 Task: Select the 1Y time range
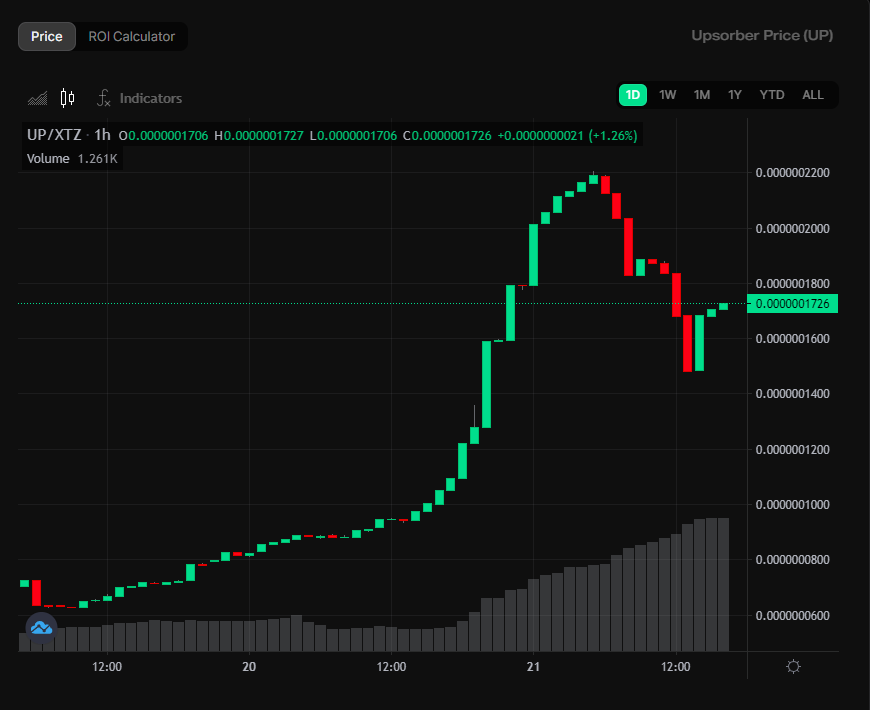(x=735, y=95)
